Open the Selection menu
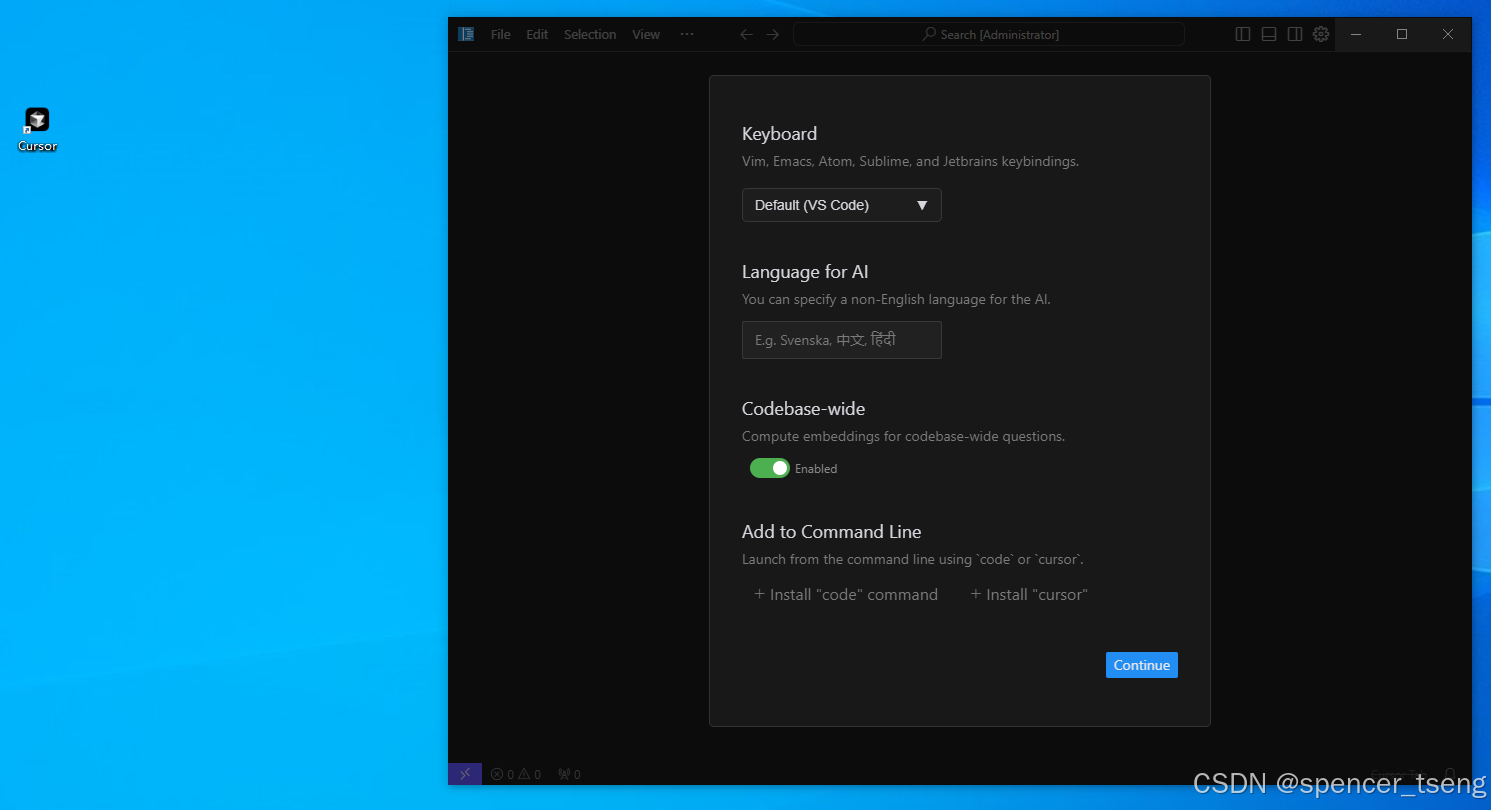1491x810 pixels. click(590, 34)
